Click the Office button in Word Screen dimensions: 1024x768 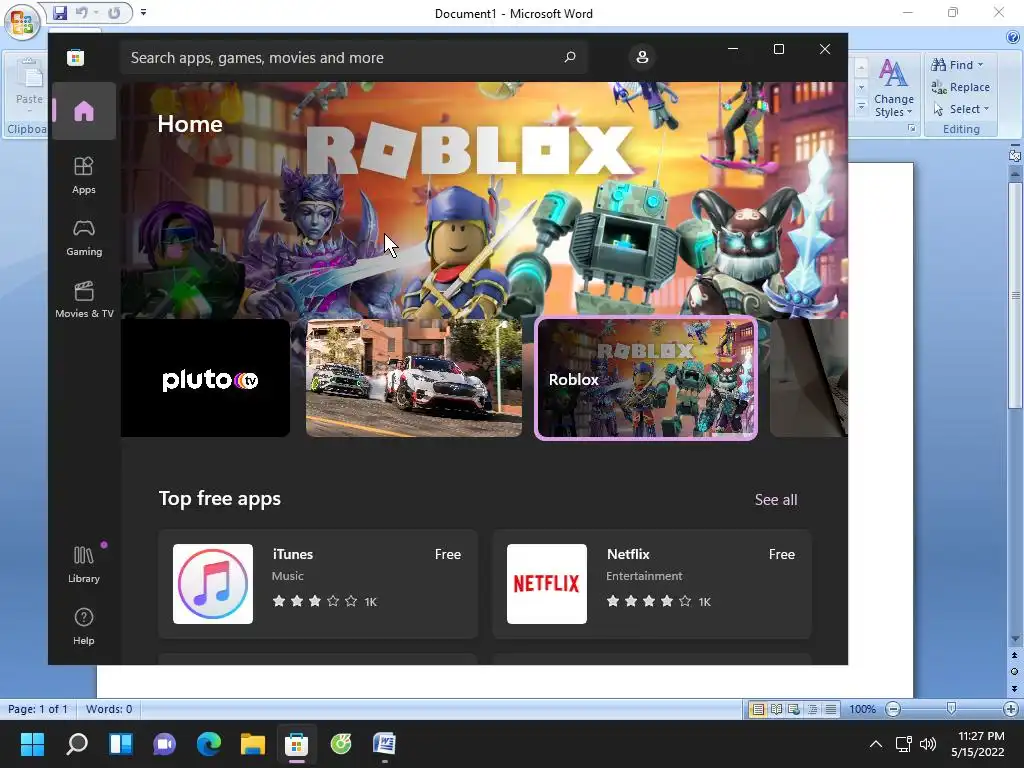tap(22, 22)
